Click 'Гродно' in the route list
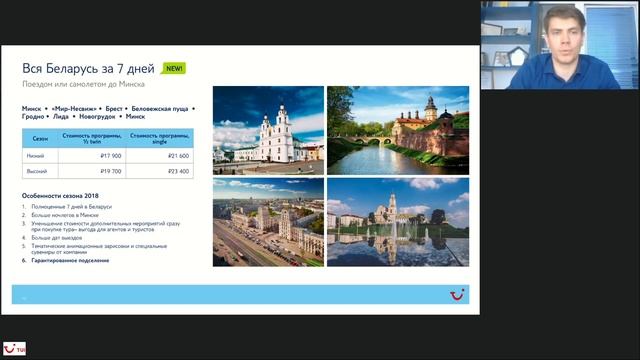 (33, 116)
